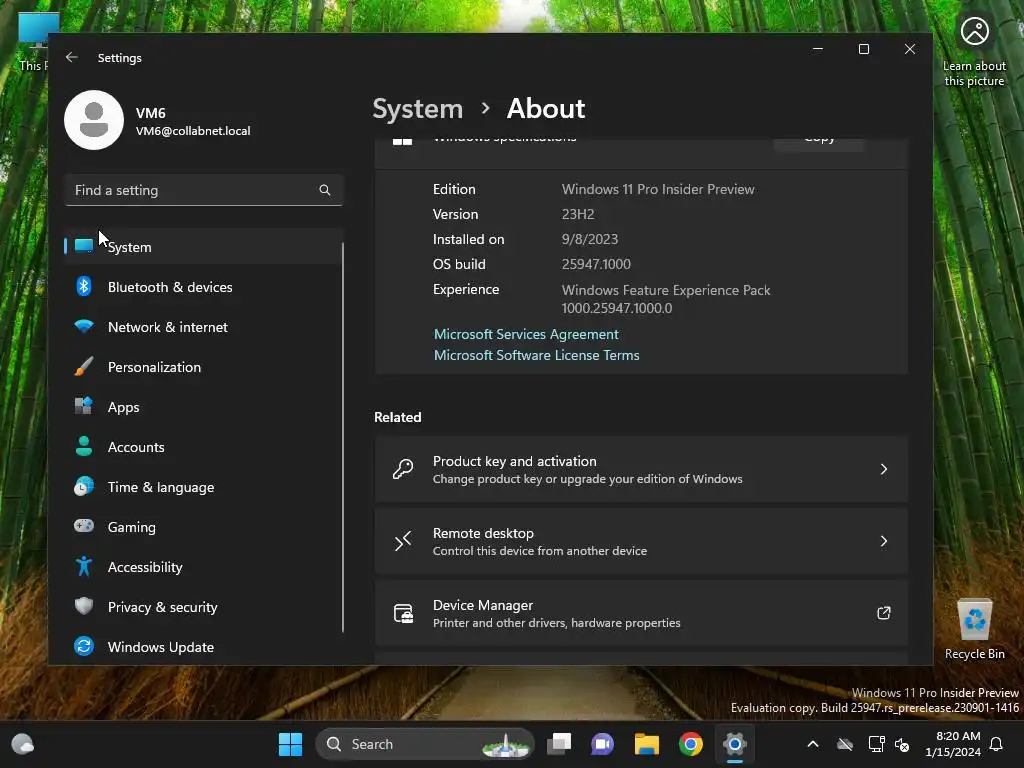Click the magnifier icon in Find a setting
This screenshot has height=768, width=1024.
[x=325, y=190]
